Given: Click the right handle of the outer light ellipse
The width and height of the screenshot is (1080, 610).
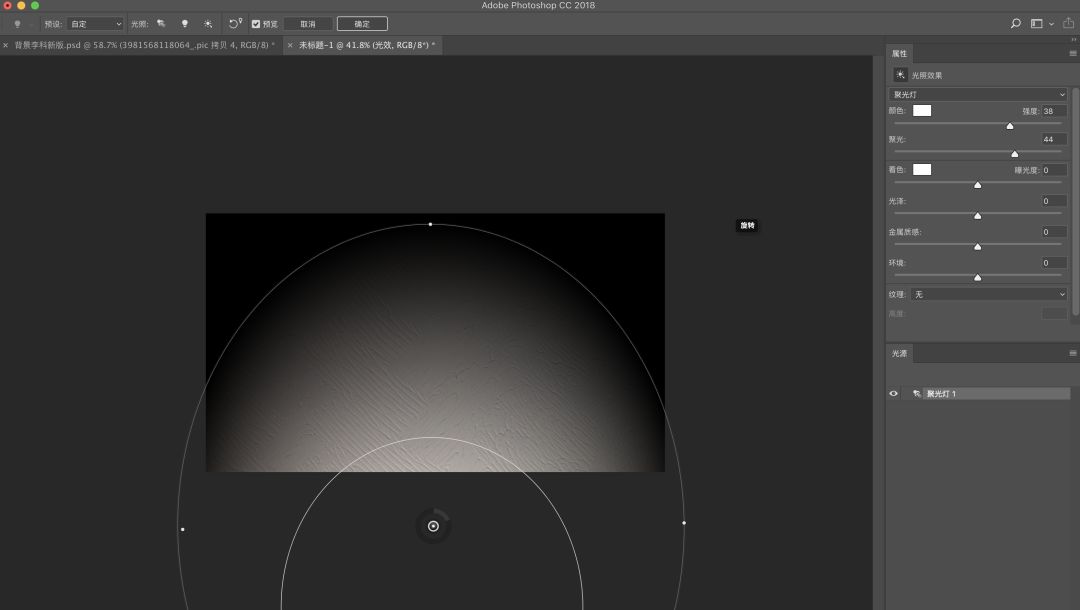Looking at the screenshot, I should pos(684,523).
